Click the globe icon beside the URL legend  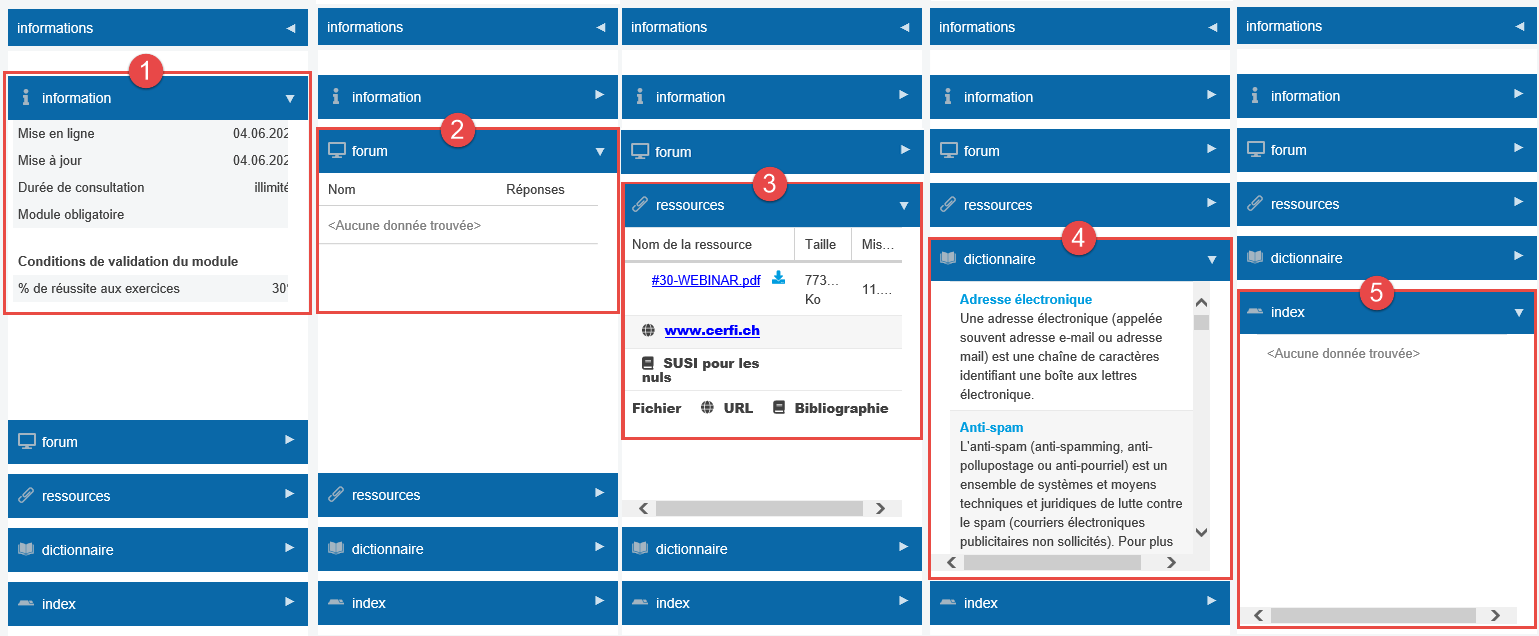tap(707, 408)
